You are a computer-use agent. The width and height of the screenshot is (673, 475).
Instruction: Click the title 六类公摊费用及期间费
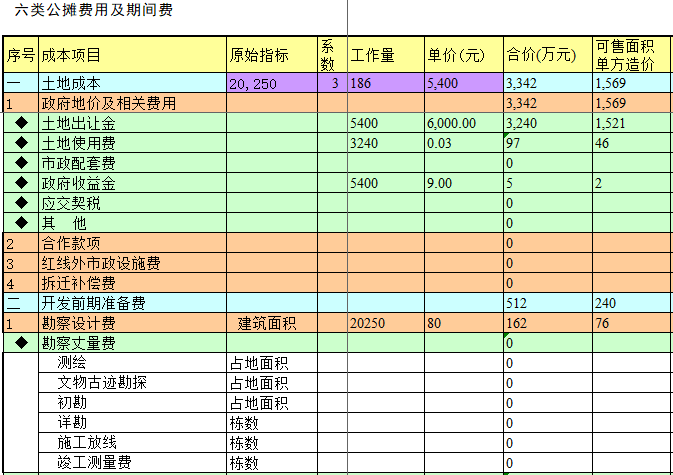(78, 12)
